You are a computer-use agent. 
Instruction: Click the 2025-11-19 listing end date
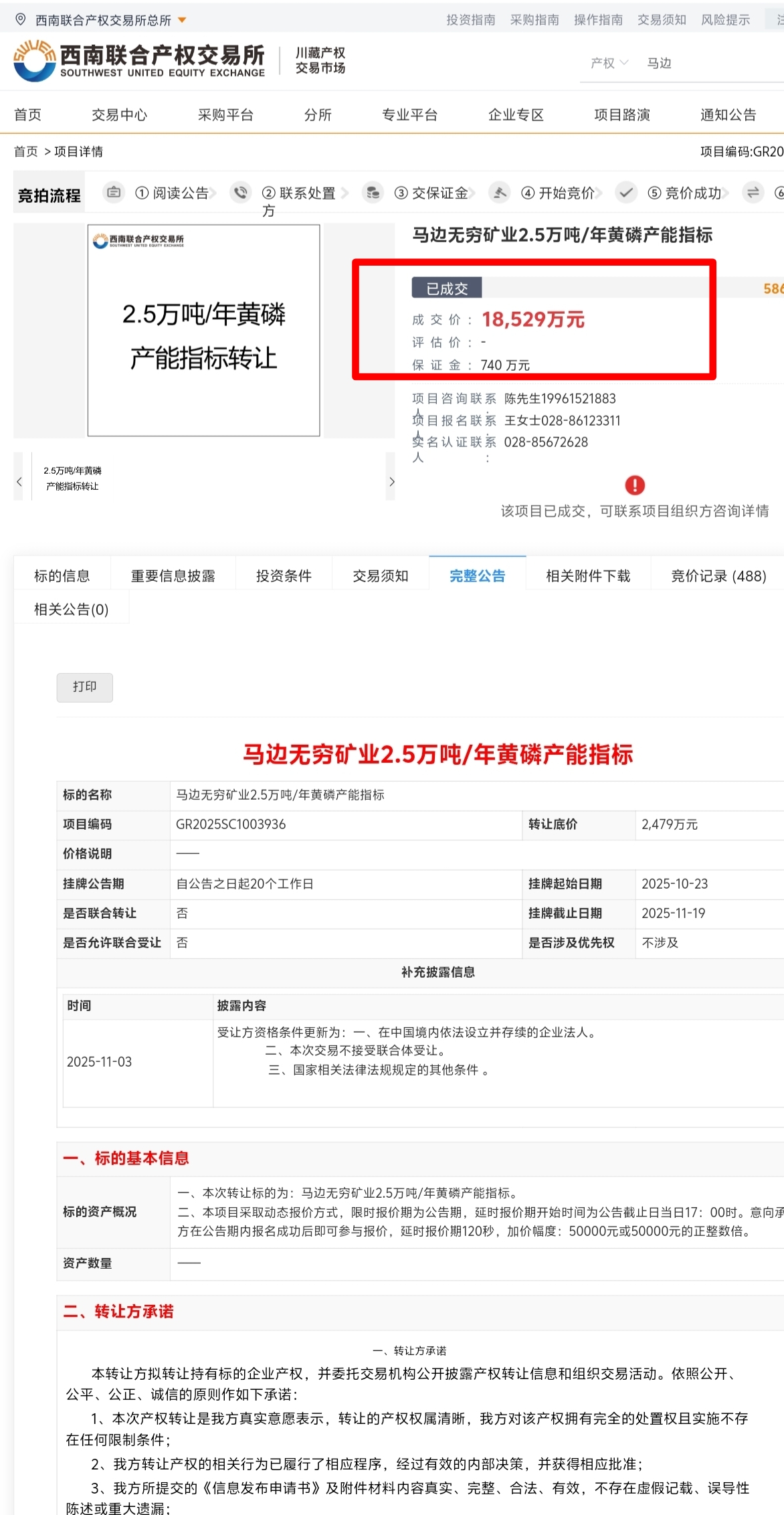(x=673, y=913)
